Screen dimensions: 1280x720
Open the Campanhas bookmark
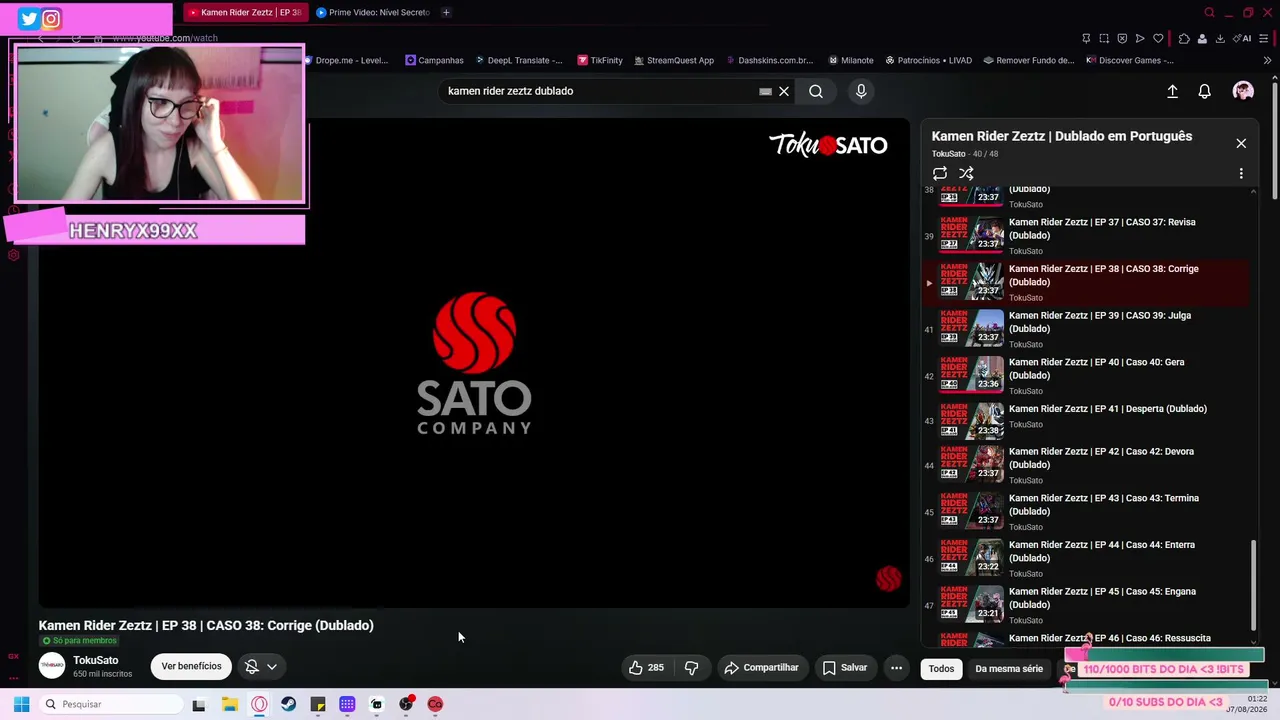434,60
